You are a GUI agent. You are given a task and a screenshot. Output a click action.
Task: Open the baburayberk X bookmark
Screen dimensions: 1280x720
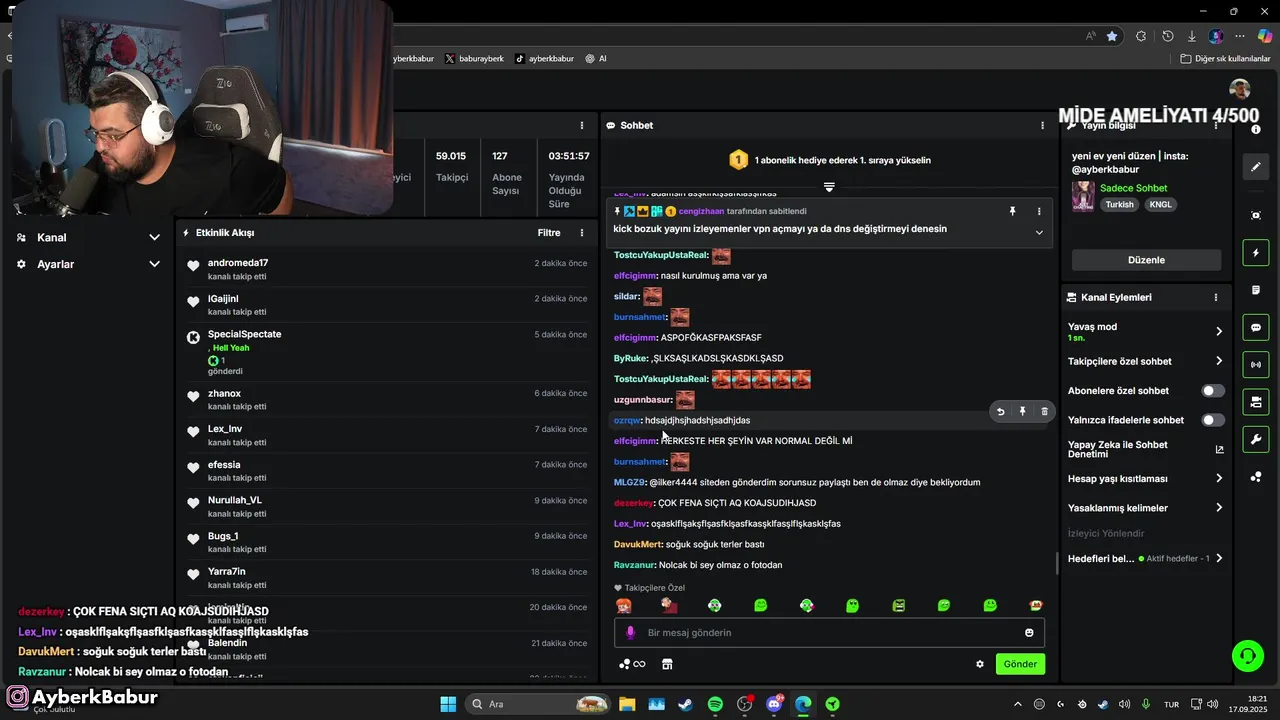pyautogui.click(x=475, y=59)
